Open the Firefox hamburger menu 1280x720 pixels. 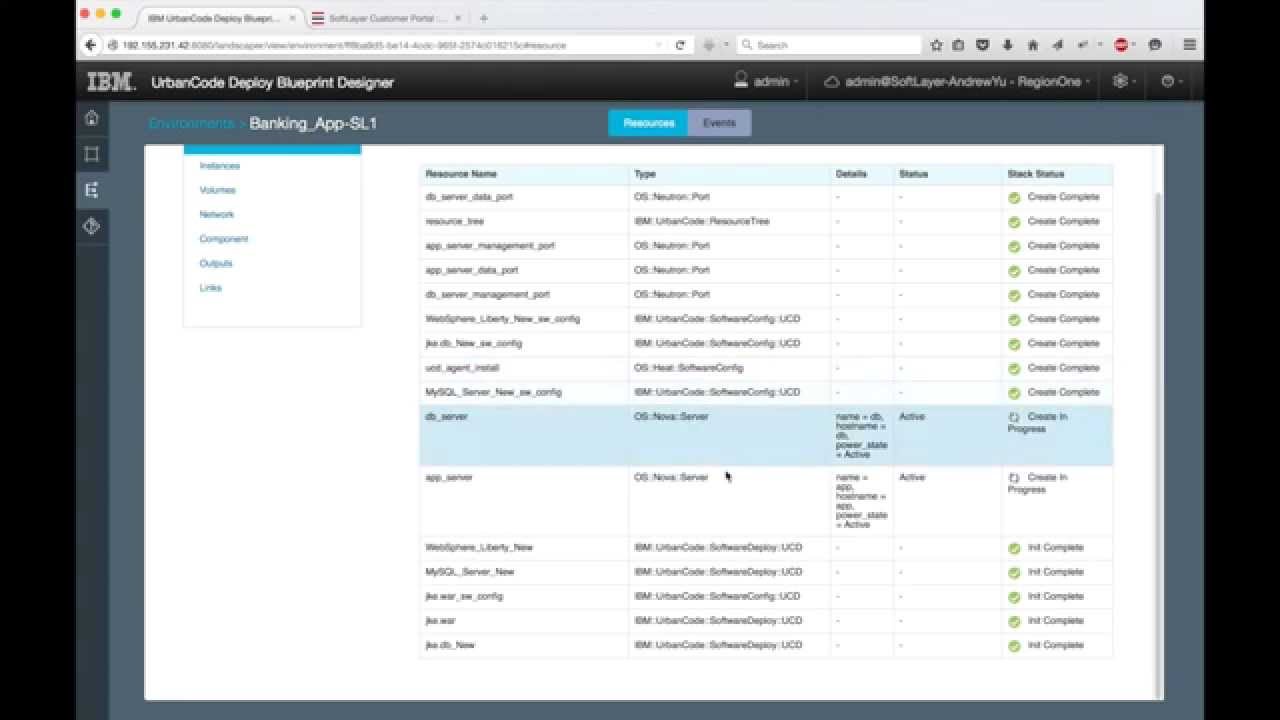pos(1189,45)
